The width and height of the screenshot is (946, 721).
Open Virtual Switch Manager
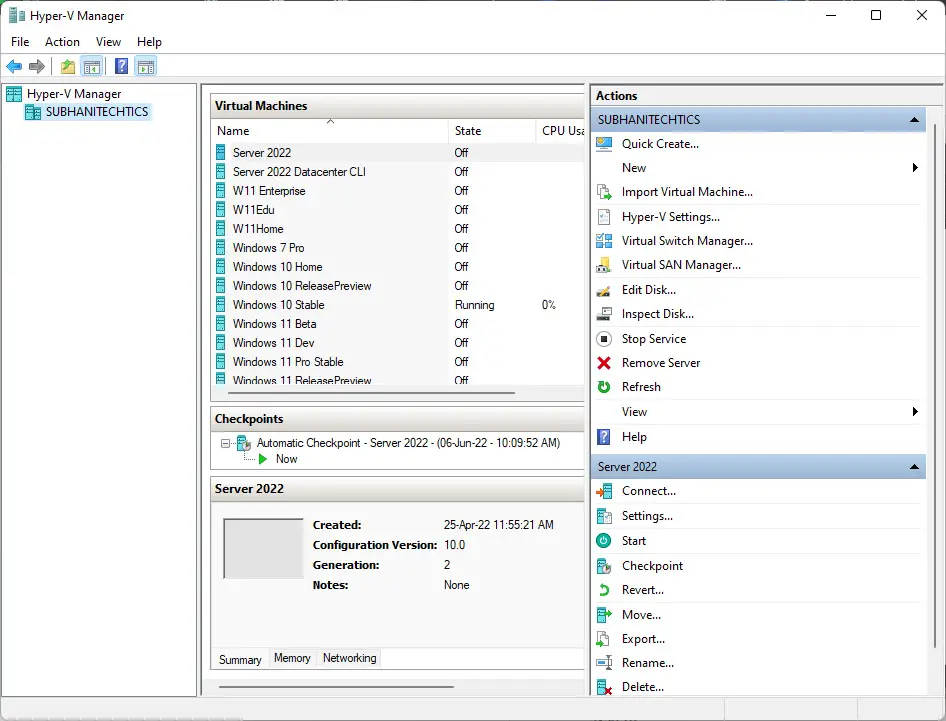685,240
